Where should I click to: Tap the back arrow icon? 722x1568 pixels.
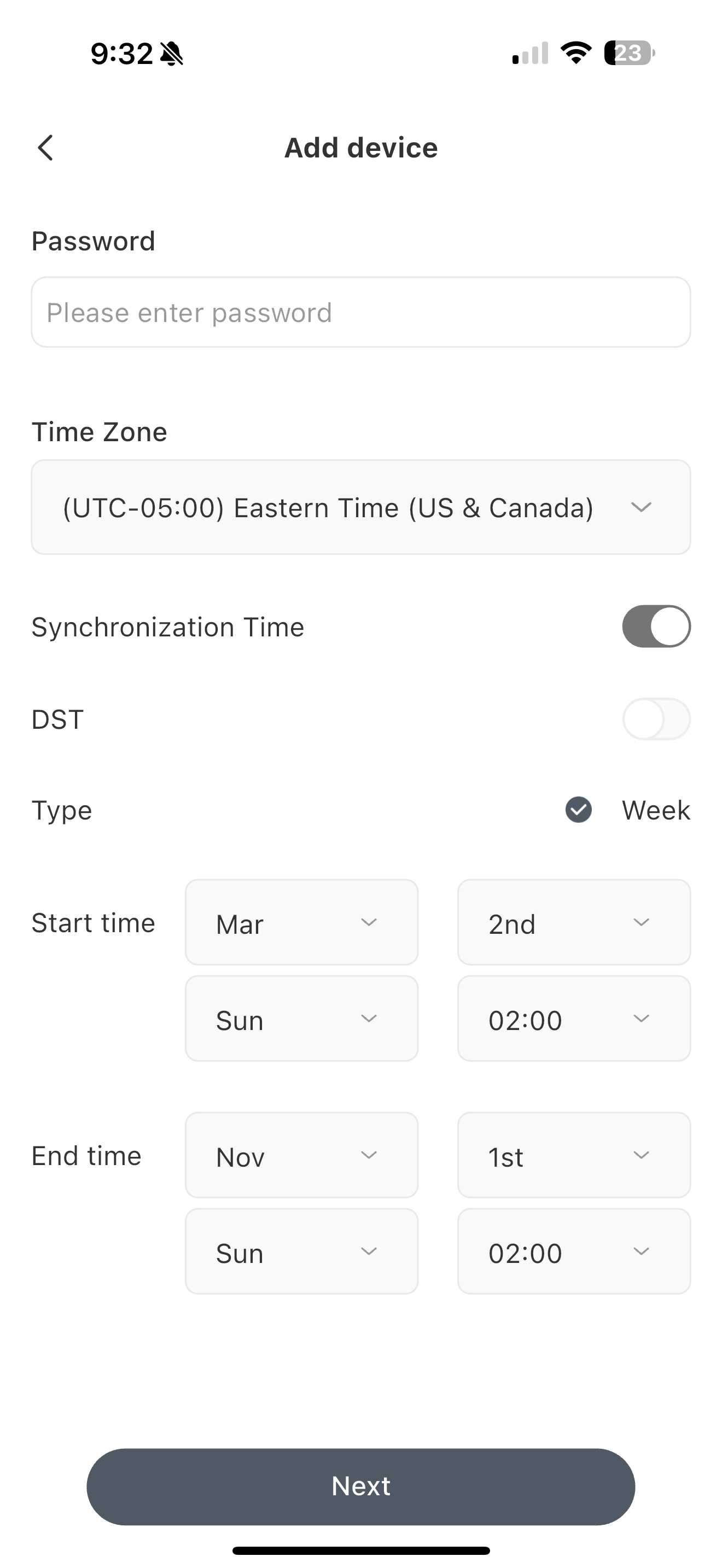(45, 148)
